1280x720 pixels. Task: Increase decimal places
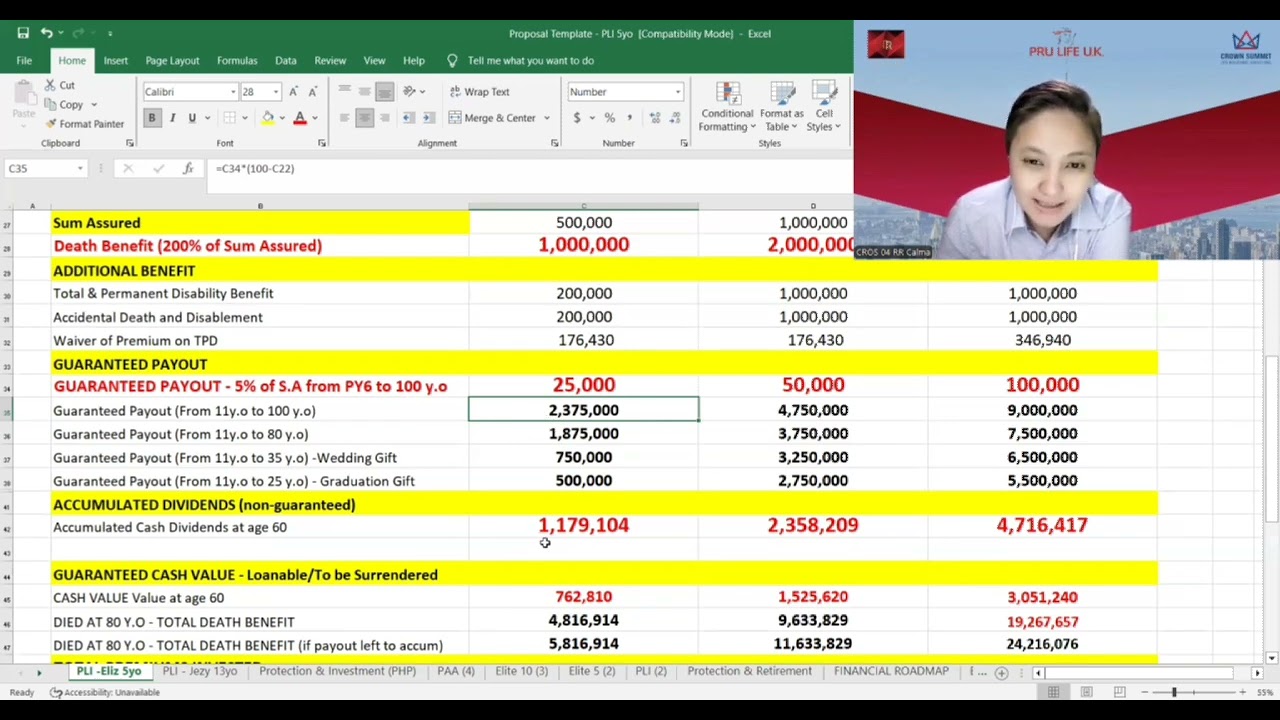pos(655,118)
